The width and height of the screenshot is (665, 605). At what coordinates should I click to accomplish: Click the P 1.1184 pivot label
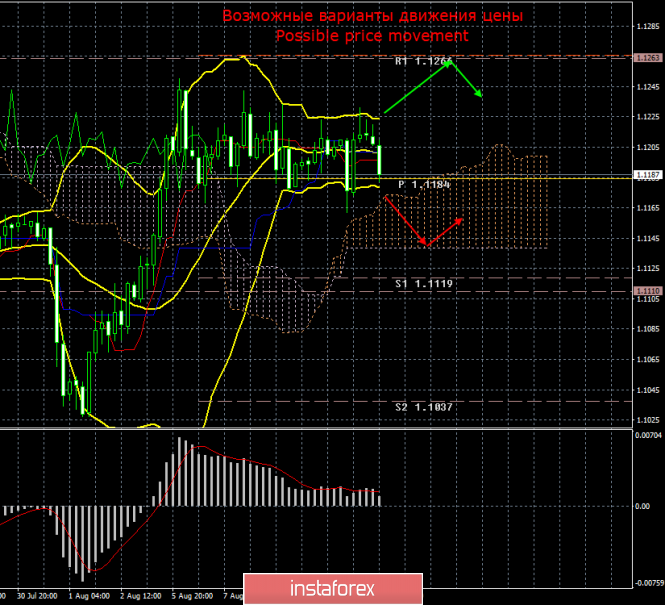(x=424, y=185)
